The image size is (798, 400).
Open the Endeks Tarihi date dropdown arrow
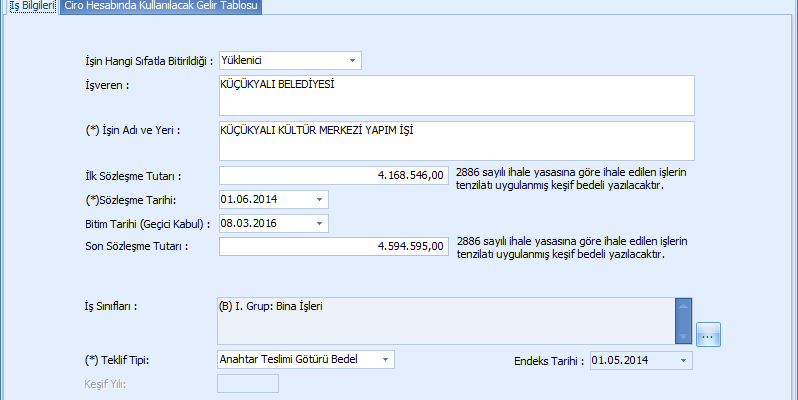(683, 360)
